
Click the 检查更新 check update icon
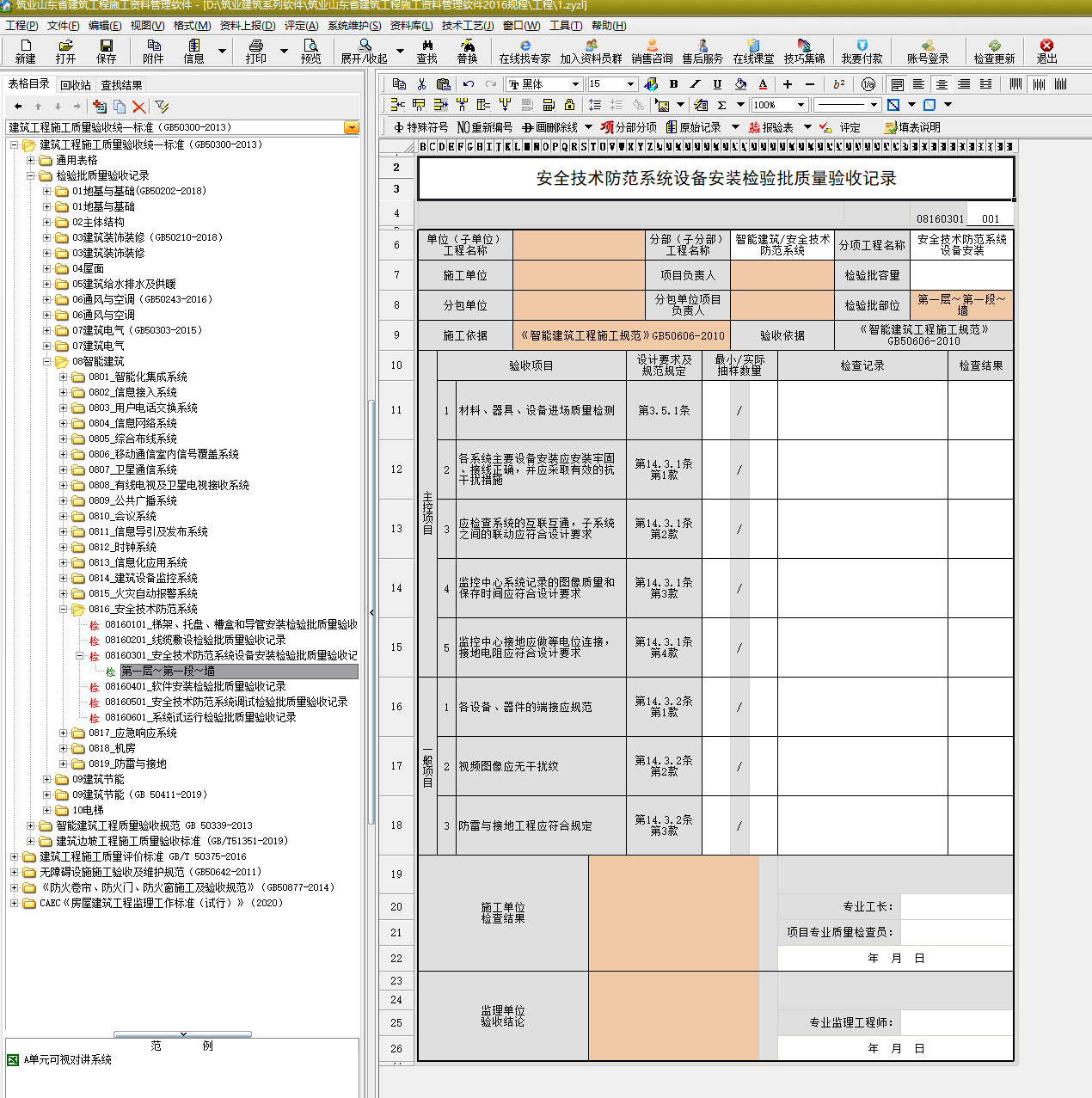pyautogui.click(x=994, y=51)
